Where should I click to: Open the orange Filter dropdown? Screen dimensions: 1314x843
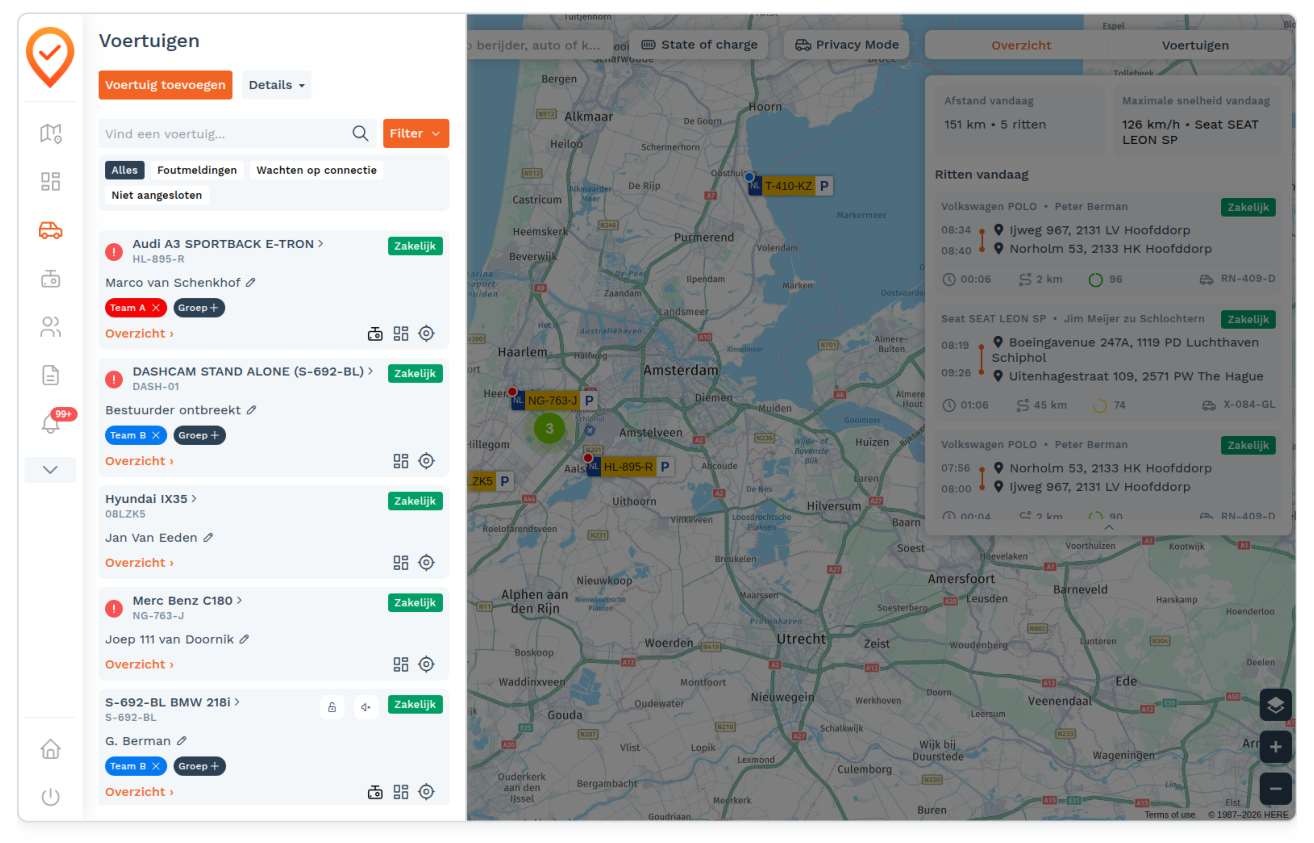click(x=416, y=133)
